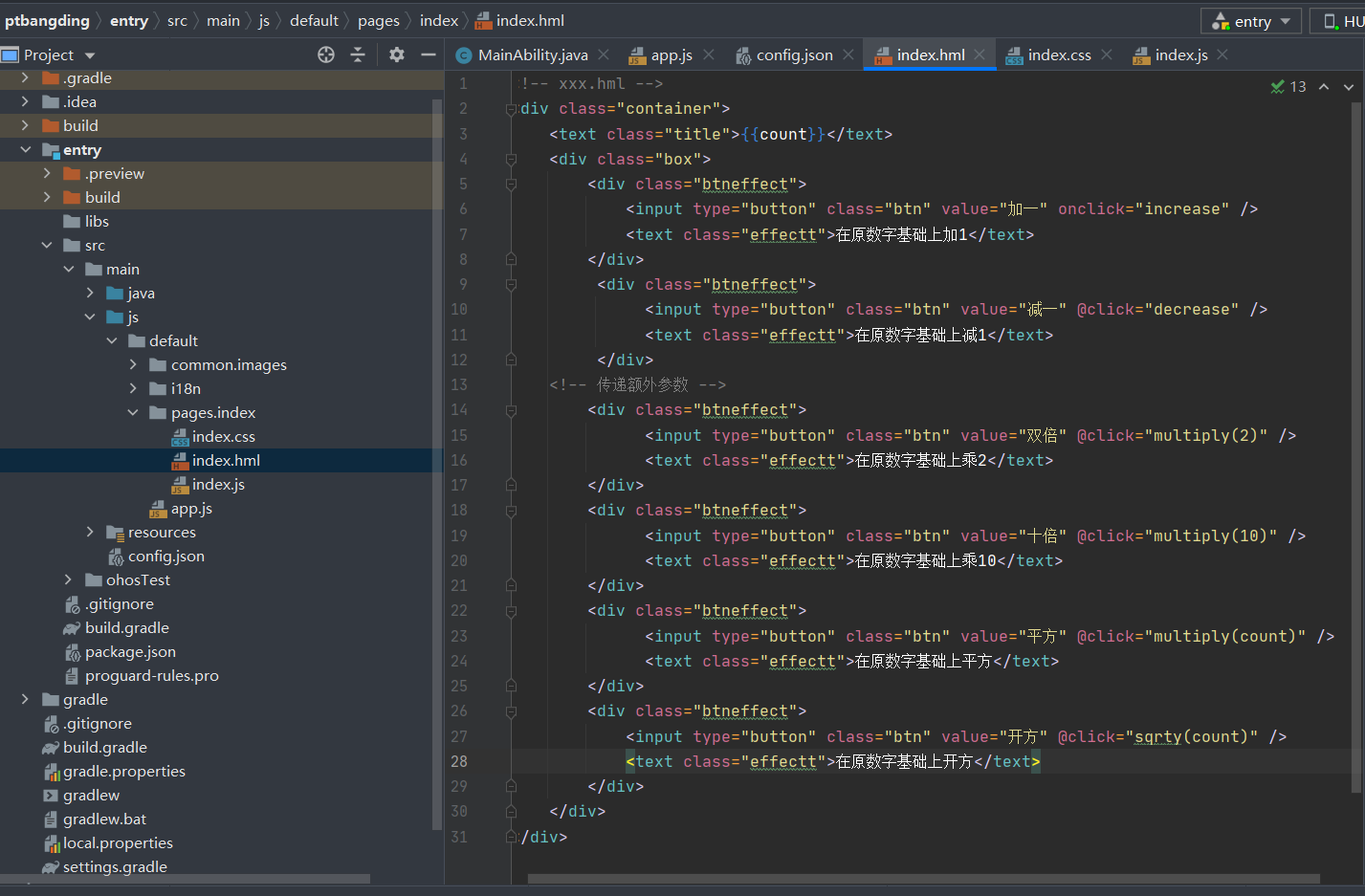Screen dimensions: 1365x896
Task: Expand the .gradle folder
Action: (x=25, y=77)
